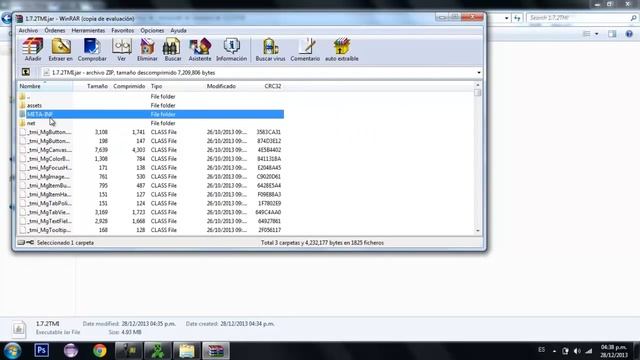Sort by the CRC32 column header

coord(267,86)
